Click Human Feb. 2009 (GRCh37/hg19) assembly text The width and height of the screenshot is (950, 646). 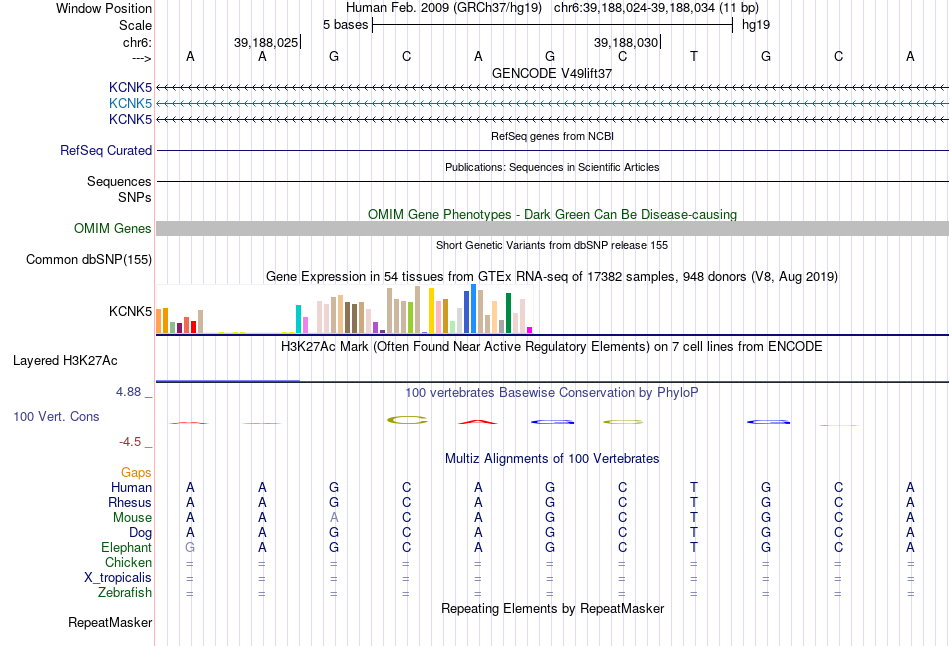coord(444,8)
